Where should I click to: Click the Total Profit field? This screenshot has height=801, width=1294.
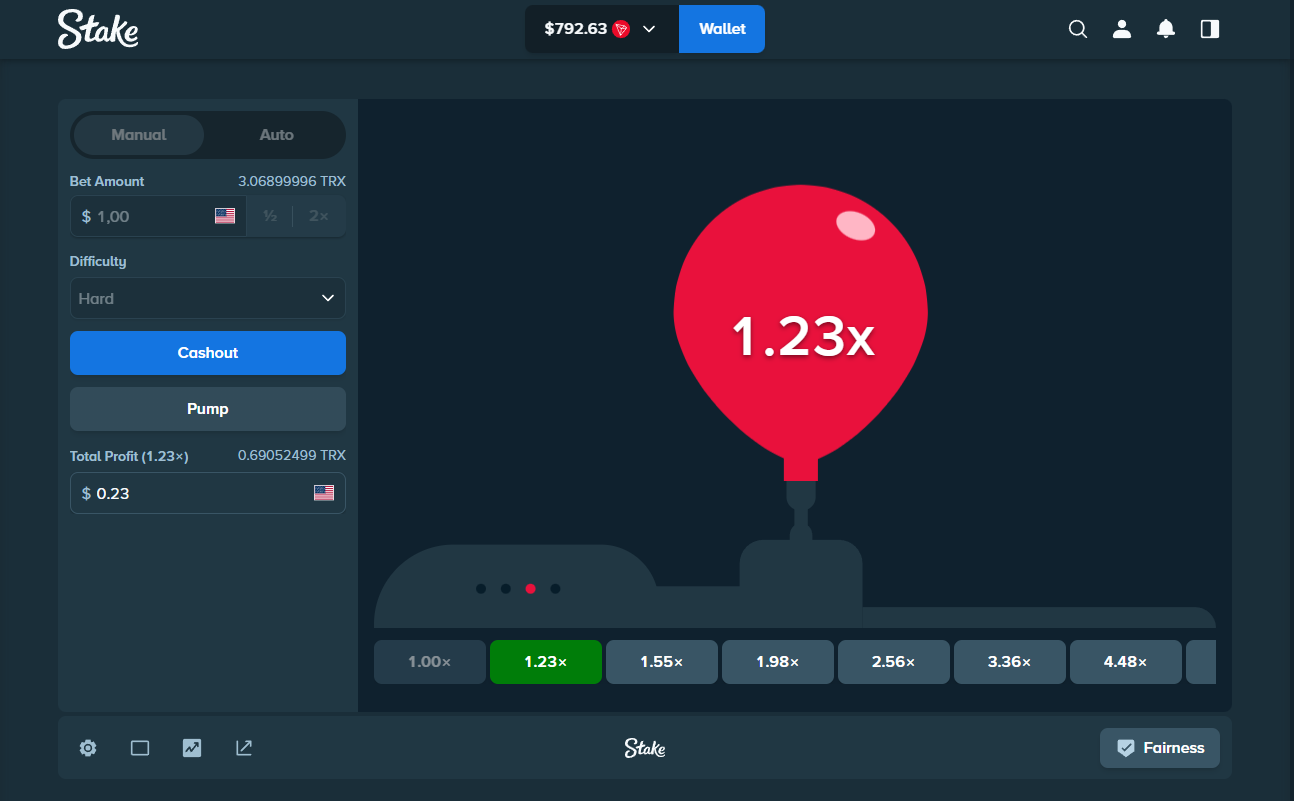pyautogui.click(x=208, y=493)
